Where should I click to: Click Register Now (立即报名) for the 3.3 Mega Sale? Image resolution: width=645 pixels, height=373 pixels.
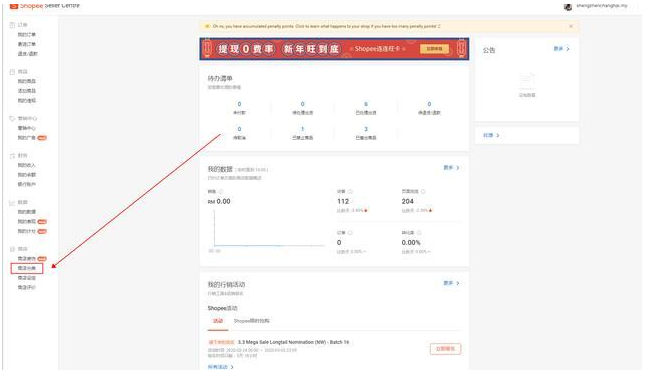[x=445, y=349]
